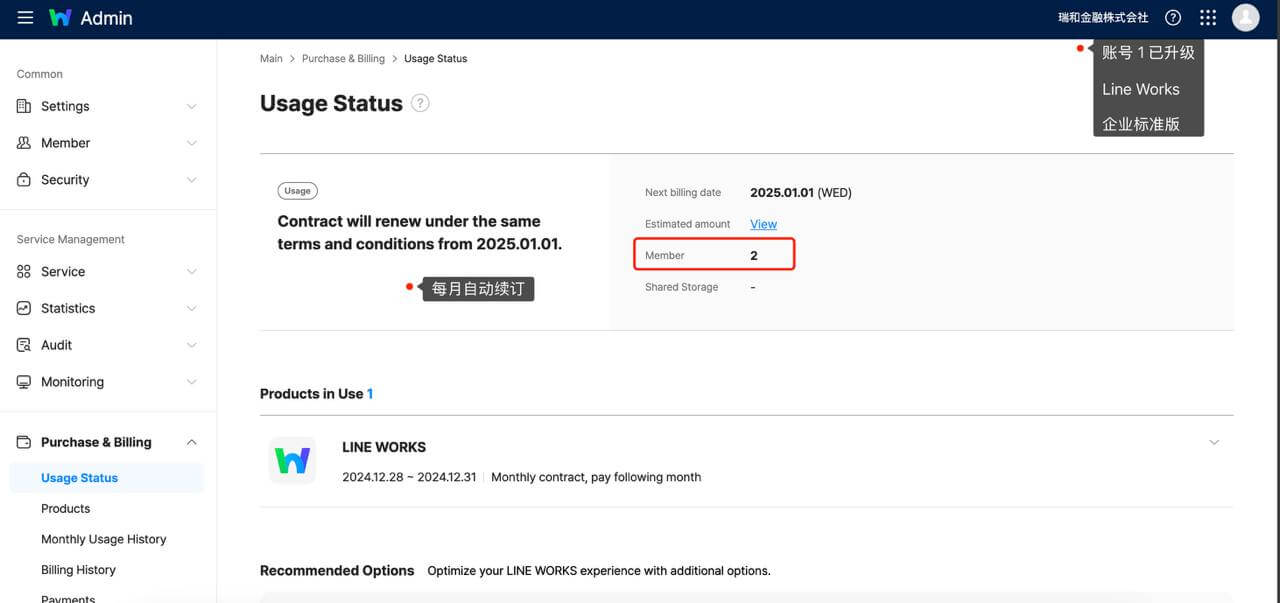The width and height of the screenshot is (1280, 603).
Task: Click the Security lock icon in sidebar
Action: pyautogui.click(x=24, y=180)
